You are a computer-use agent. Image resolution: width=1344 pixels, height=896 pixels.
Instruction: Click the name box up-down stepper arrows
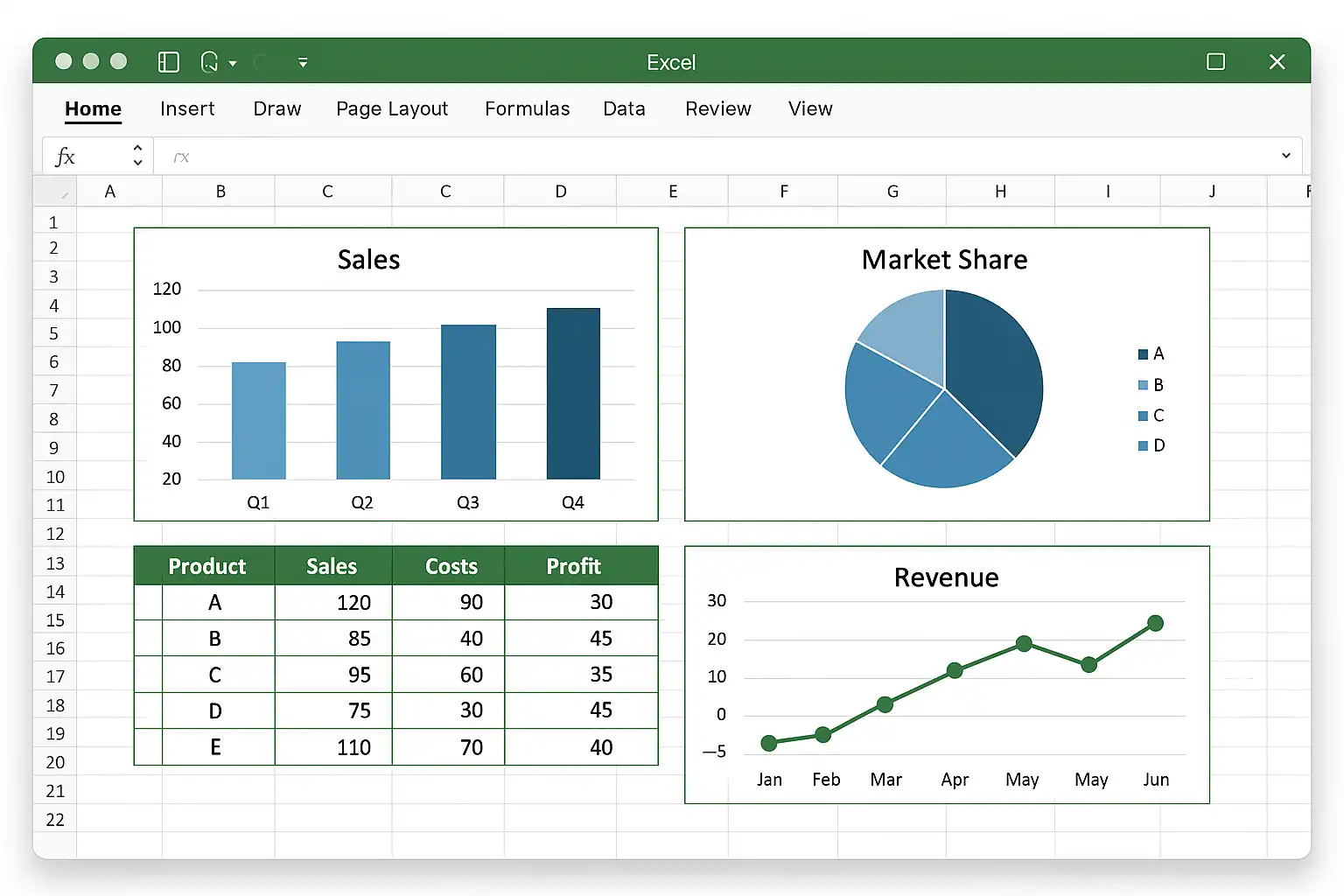tap(137, 156)
